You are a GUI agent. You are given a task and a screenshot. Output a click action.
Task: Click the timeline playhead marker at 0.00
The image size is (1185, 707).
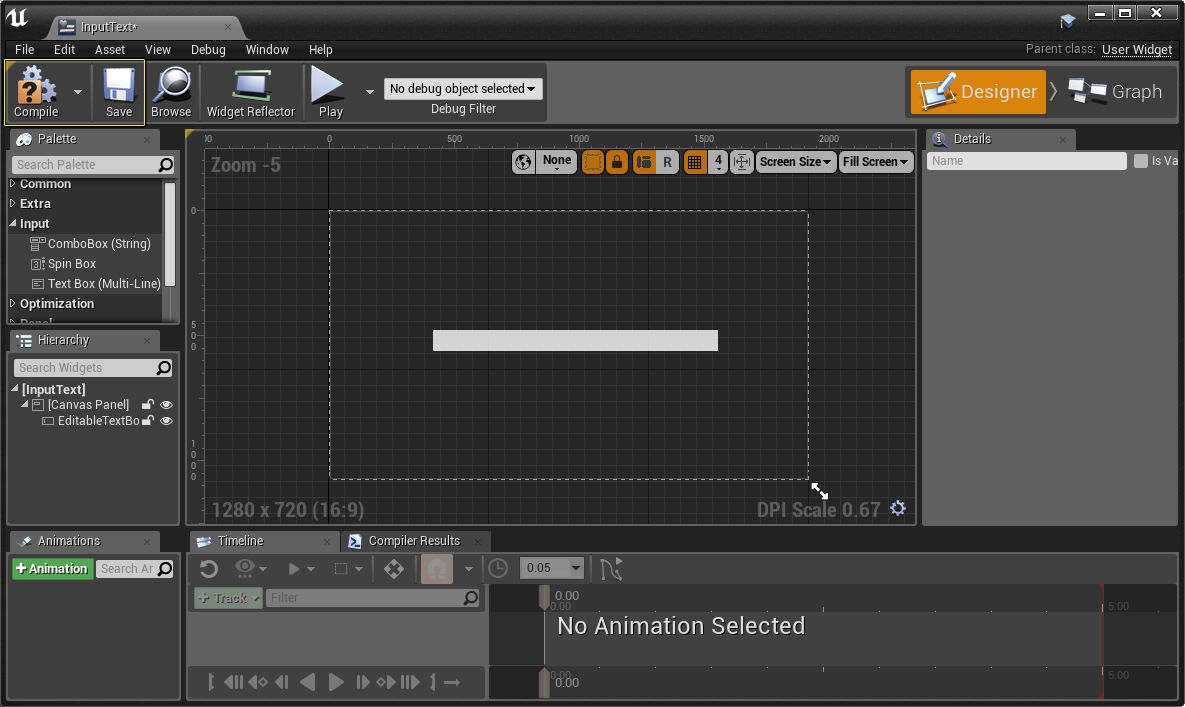(x=544, y=597)
